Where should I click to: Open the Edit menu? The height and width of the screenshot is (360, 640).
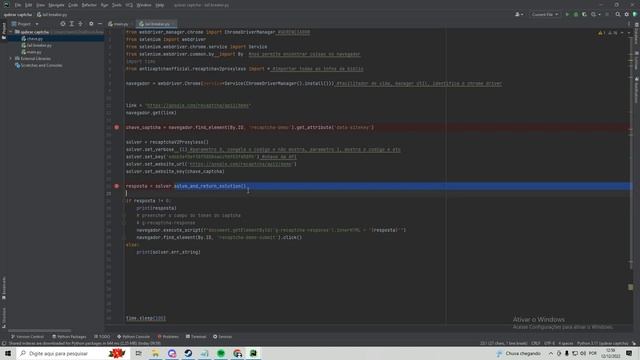pos(29,5)
